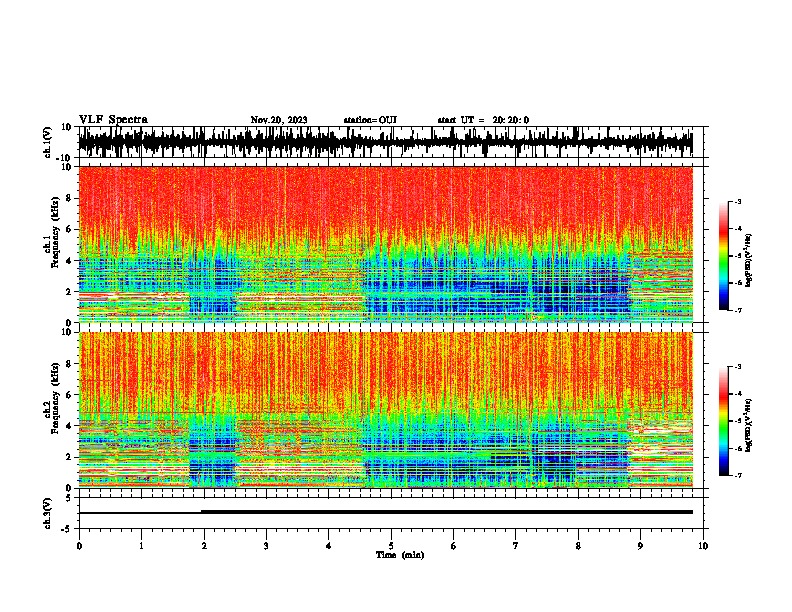Click the ch.2 colorbar '-7' bottom label

pos(737,475)
